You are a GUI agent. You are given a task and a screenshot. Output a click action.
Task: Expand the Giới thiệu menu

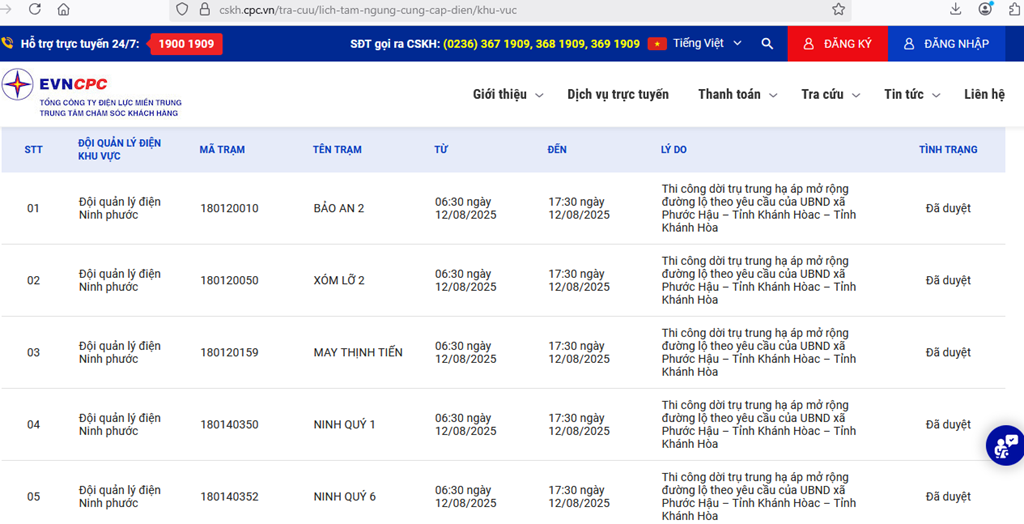point(507,95)
